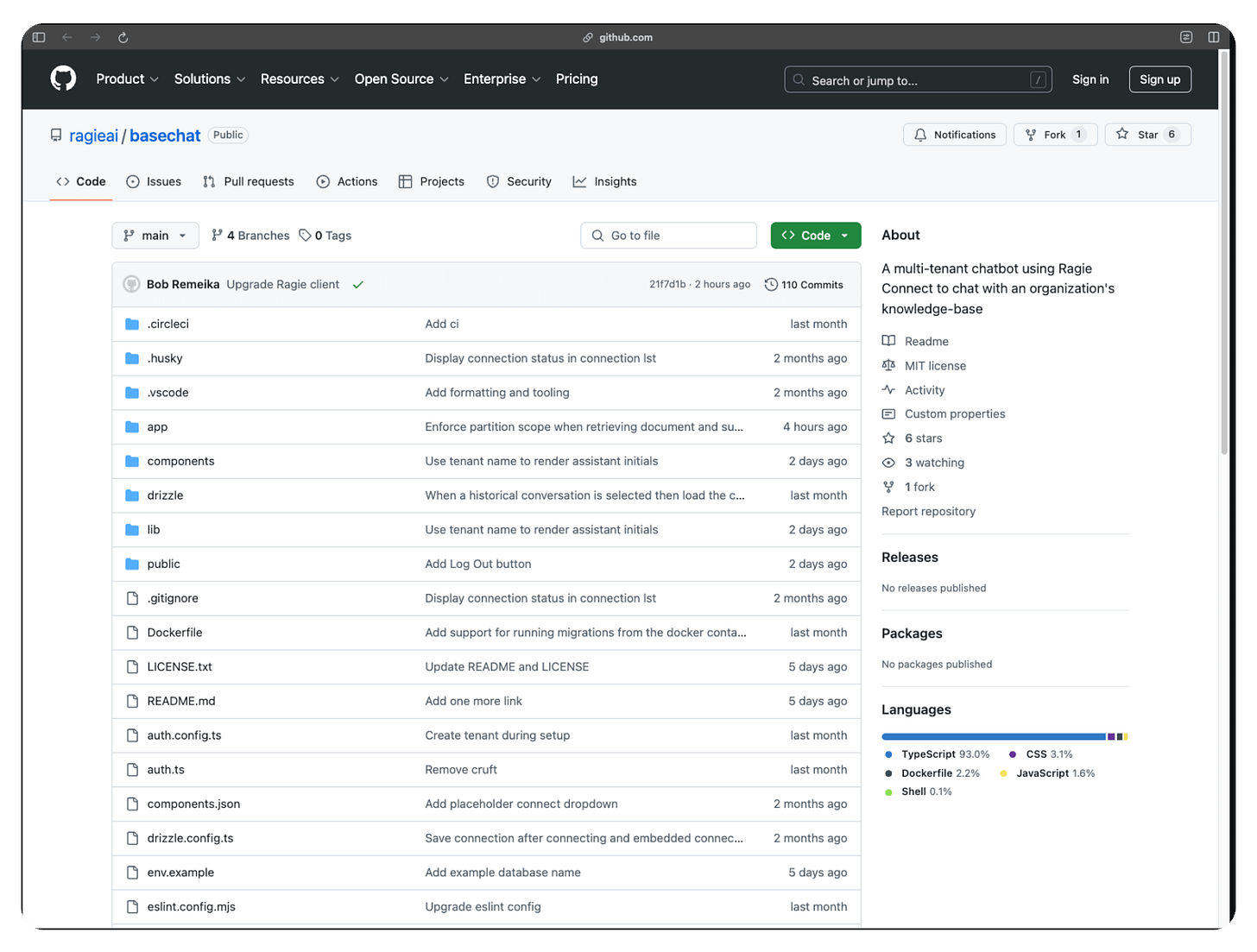The height and width of the screenshot is (952, 1257).
Task: Open the GitHub home logo
Action: click(63, 79)
